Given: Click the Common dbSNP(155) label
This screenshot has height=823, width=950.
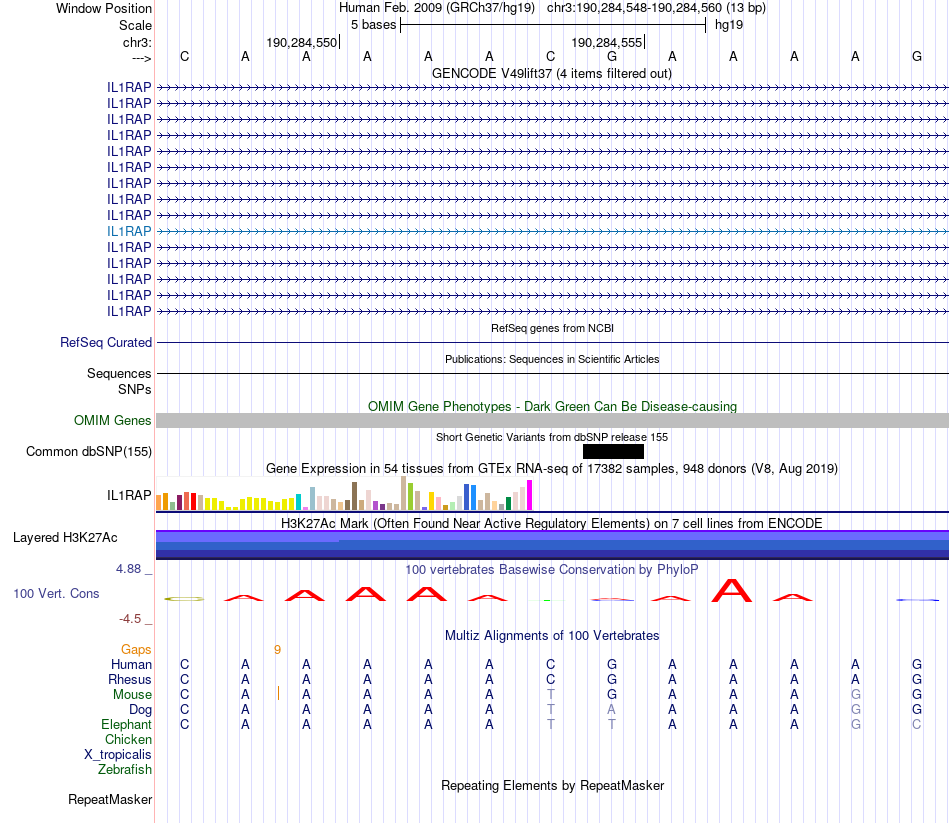Looking at the screenshot, I should click(89, 451).
